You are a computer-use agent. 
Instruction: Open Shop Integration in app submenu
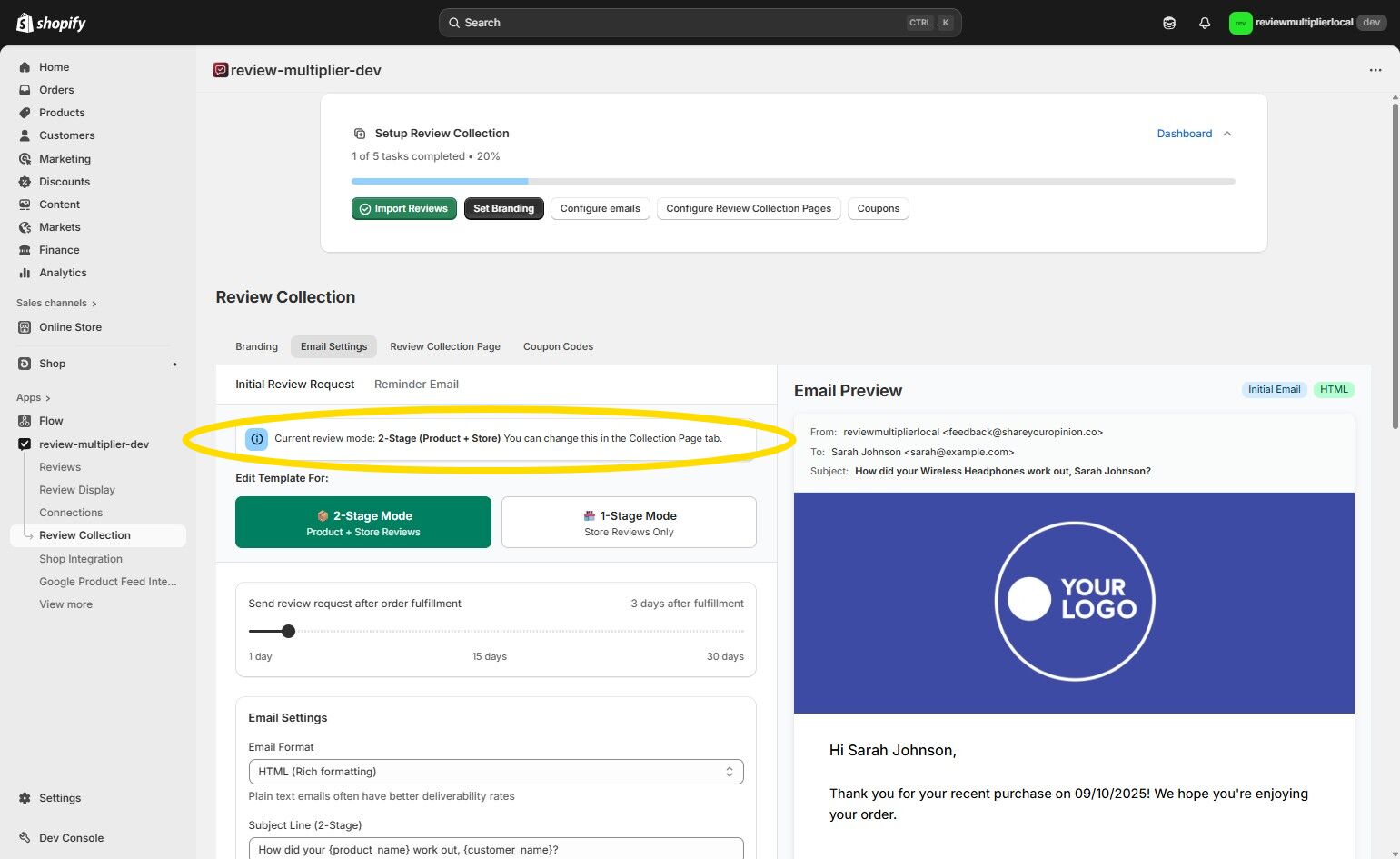(81, 559)
